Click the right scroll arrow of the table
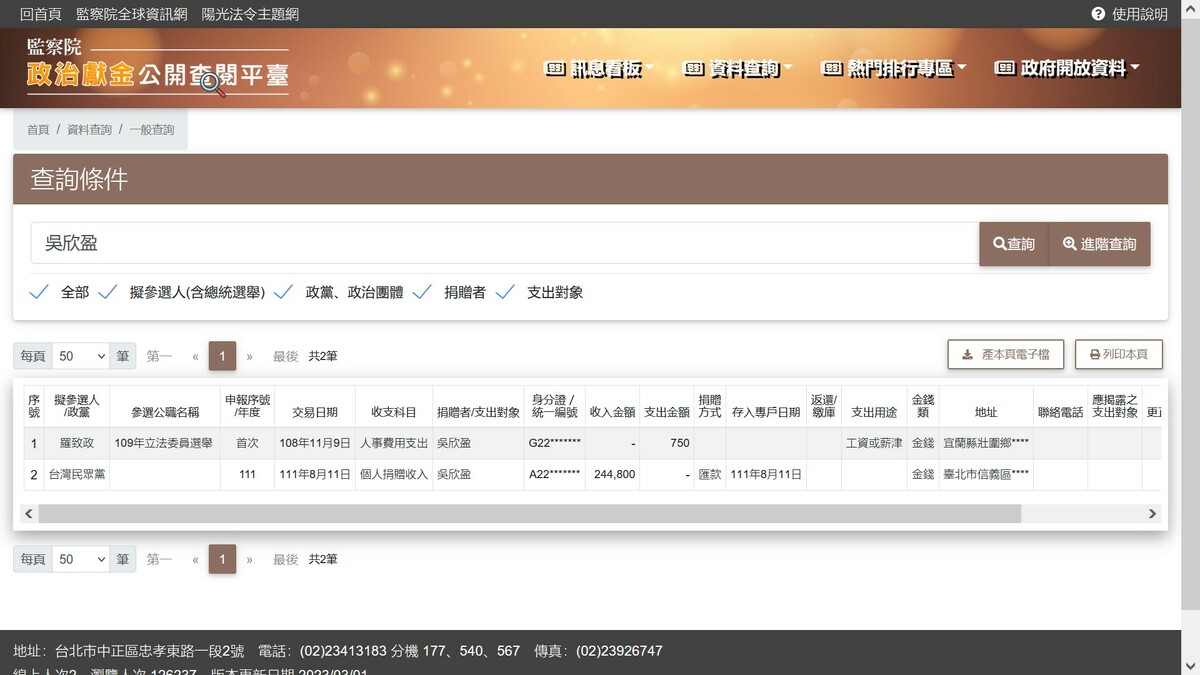Image resolution: width=1200 pixels, height=675 pixels. [1152, 513]
